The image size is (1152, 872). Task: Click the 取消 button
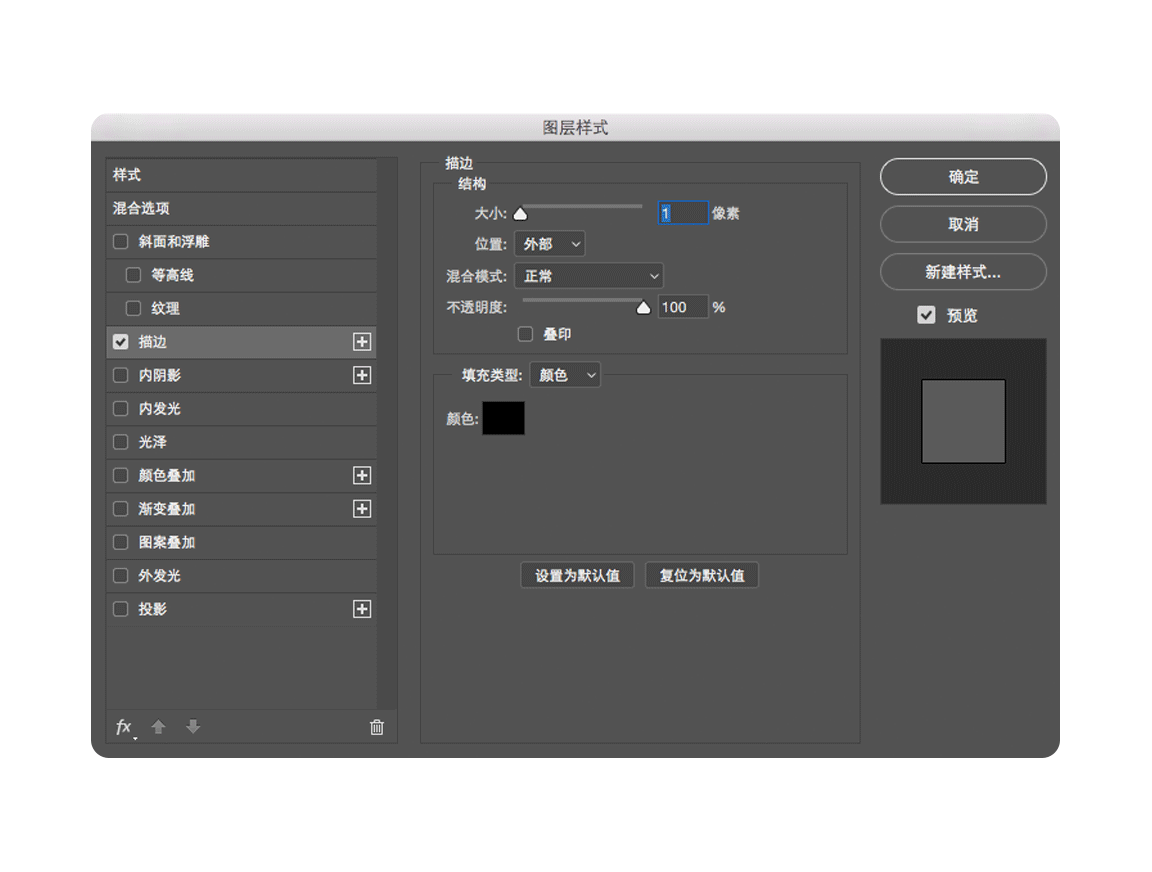pos(963,224)
